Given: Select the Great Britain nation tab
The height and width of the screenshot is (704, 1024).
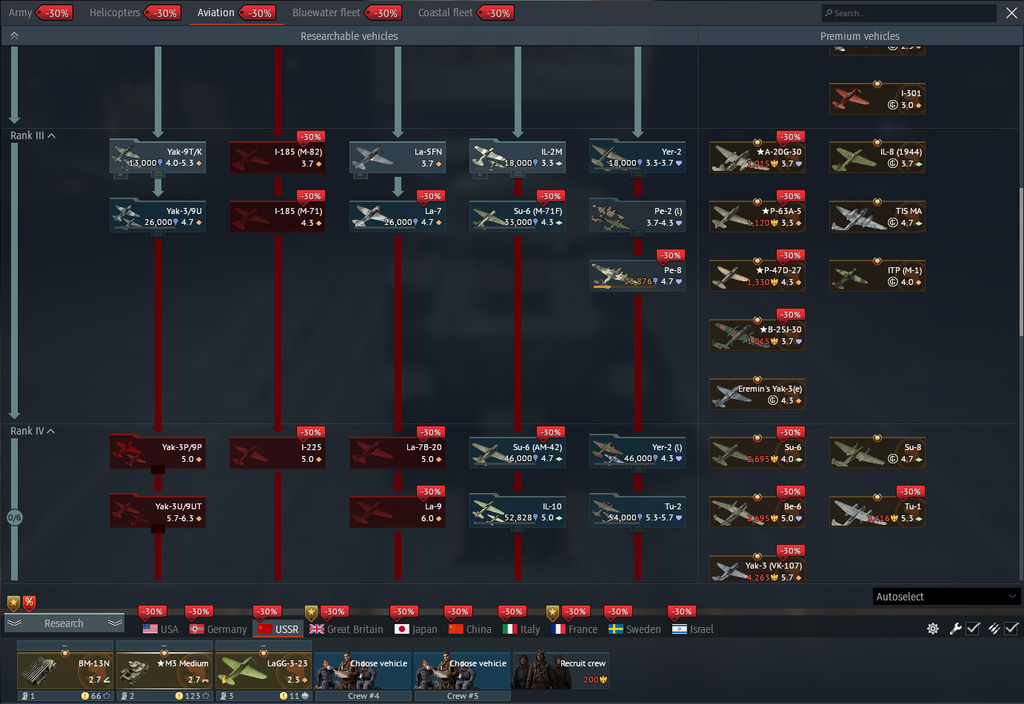Looking at the screenshot, I should pos(346,629).
